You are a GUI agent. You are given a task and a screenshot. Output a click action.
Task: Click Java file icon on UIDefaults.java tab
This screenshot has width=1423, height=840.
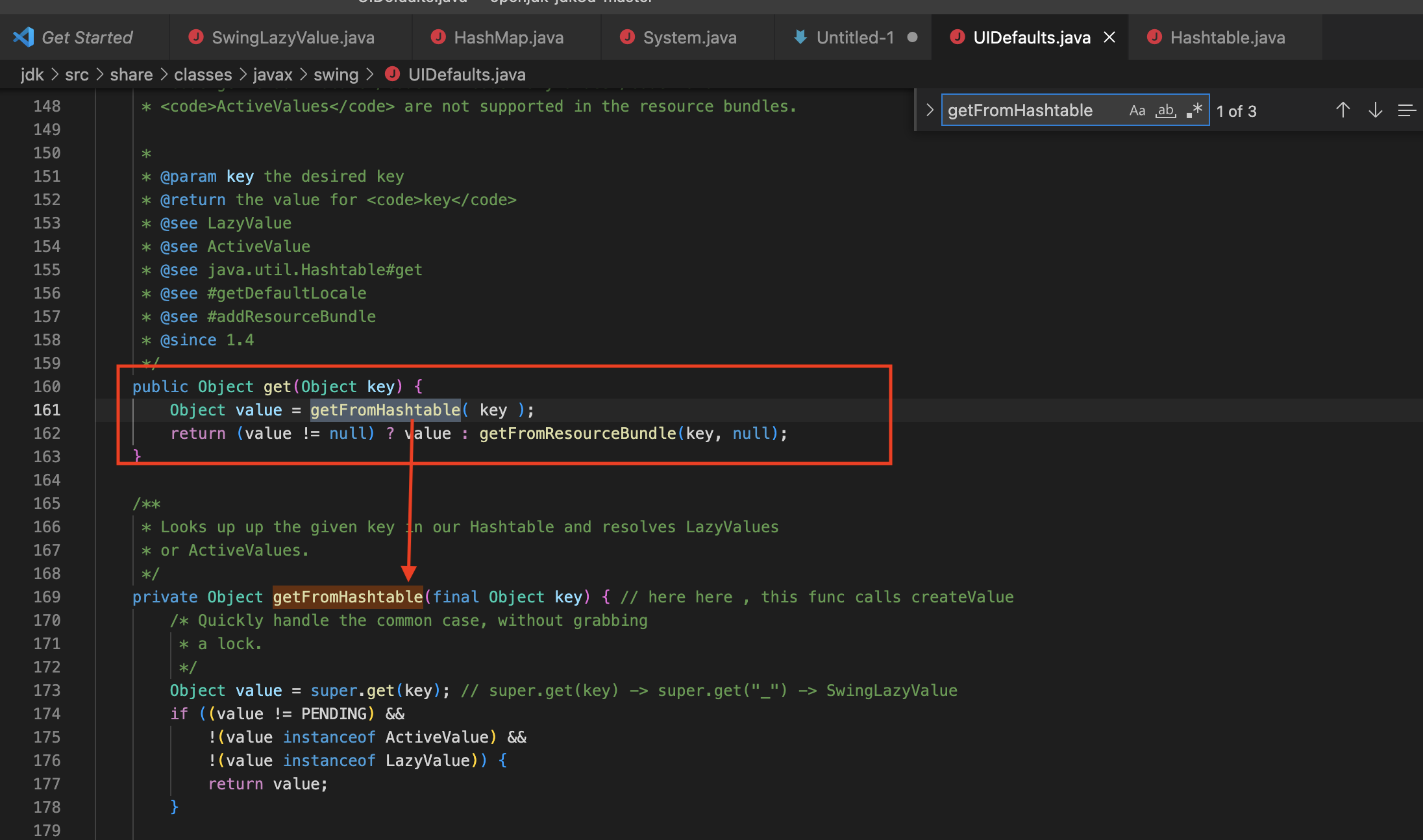957,37
